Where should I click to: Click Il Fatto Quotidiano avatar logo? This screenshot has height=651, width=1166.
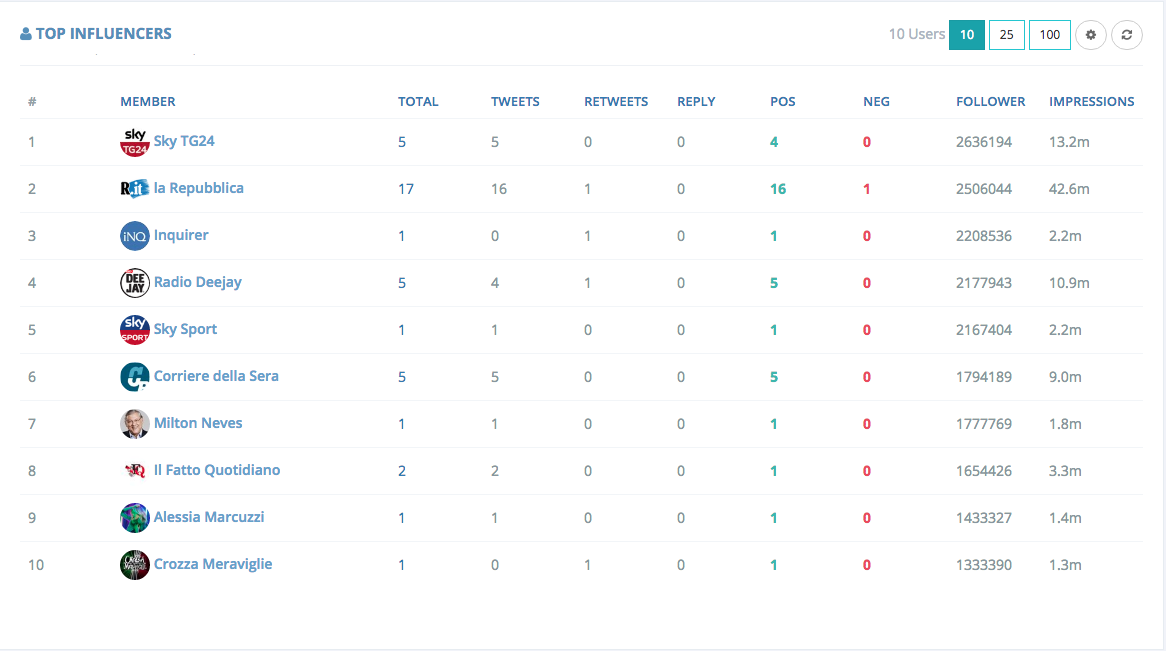135,470
